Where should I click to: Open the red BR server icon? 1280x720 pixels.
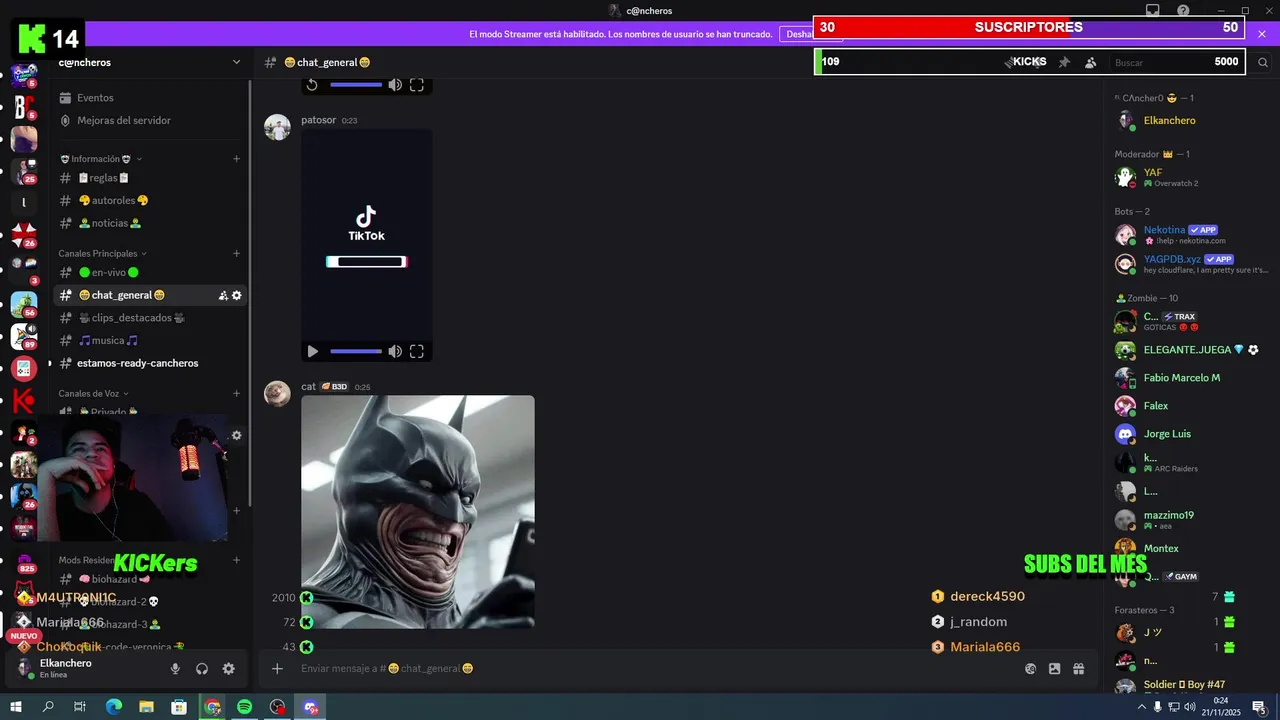coord(24,106)
